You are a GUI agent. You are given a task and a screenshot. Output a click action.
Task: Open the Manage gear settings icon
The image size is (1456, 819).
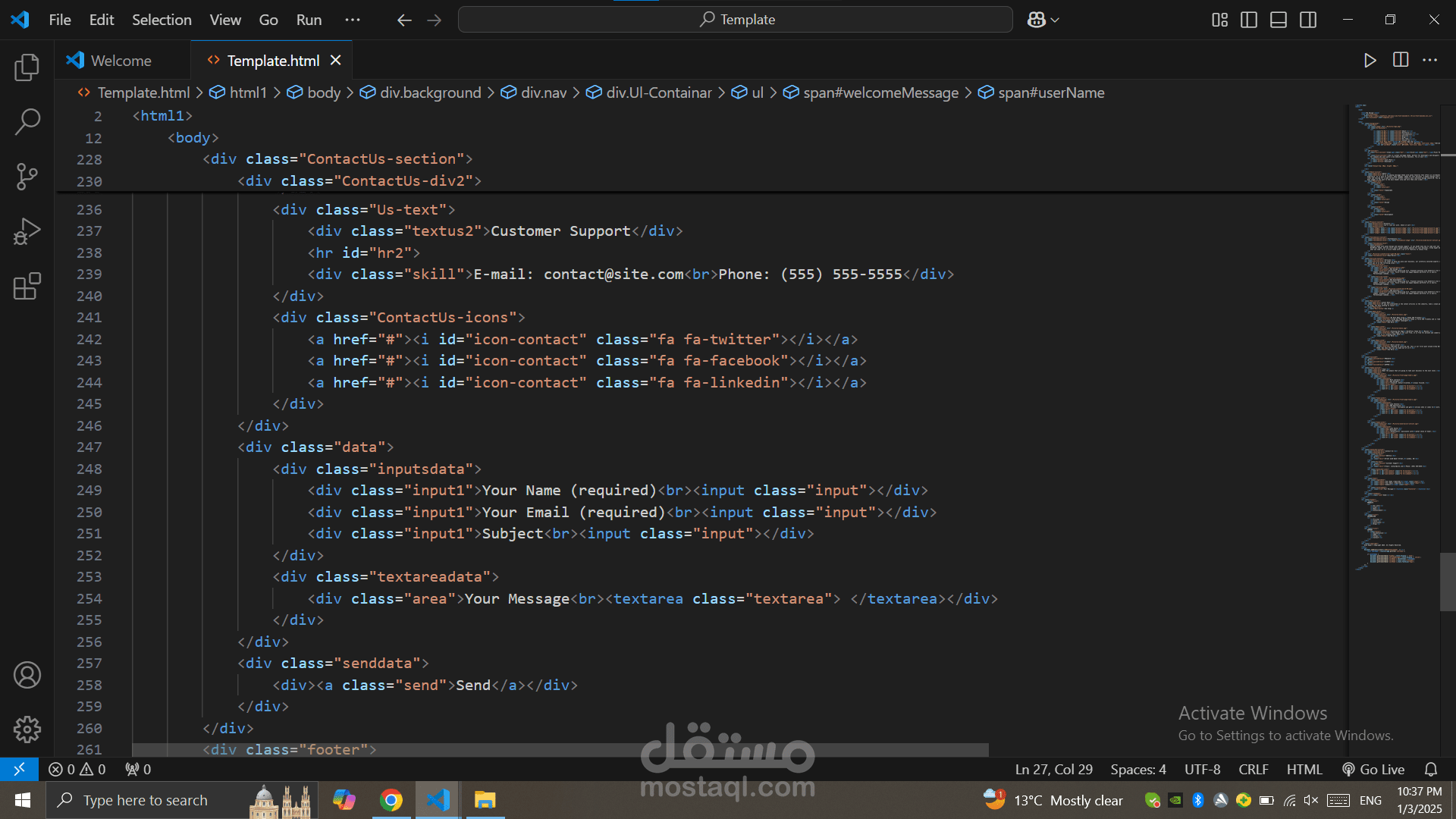click(x=27, y=730)
